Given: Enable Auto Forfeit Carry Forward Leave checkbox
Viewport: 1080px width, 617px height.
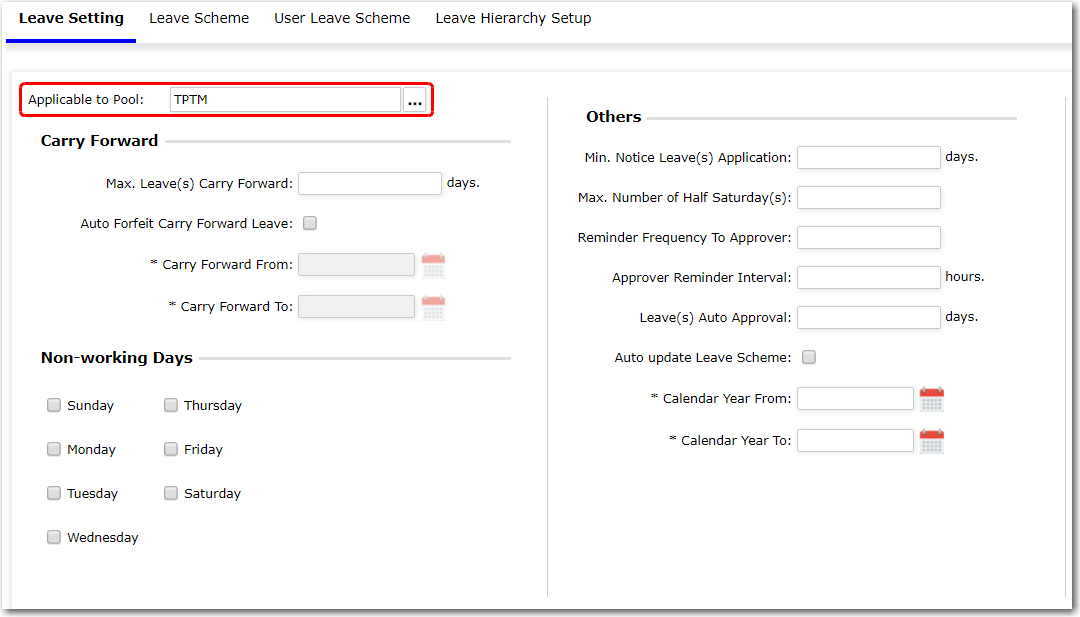Looking at the screenshot, I should click(310, 224).
